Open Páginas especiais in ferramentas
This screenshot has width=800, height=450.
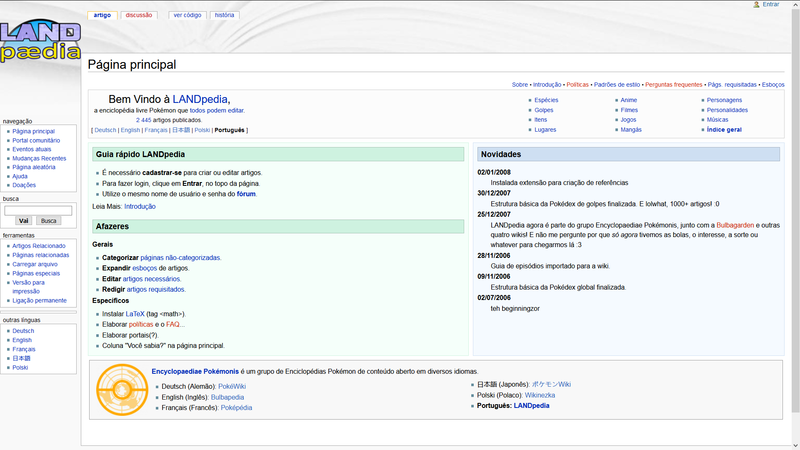tap(36, 273)
